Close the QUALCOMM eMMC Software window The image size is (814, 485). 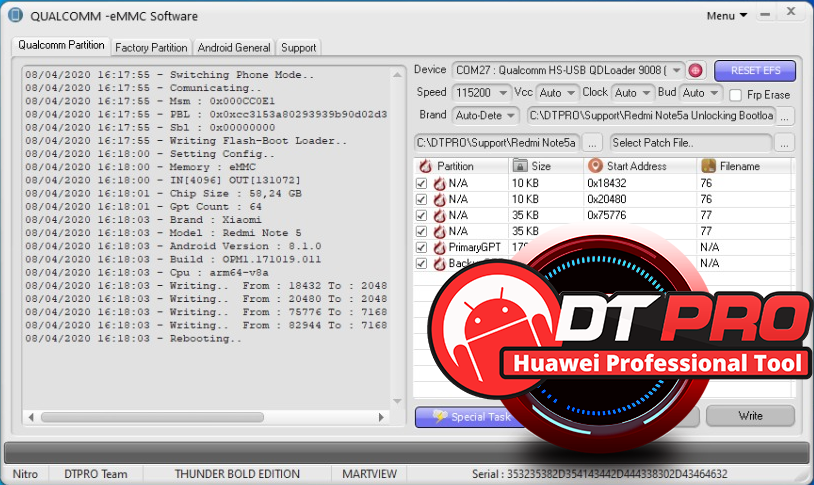click(791, 11)
